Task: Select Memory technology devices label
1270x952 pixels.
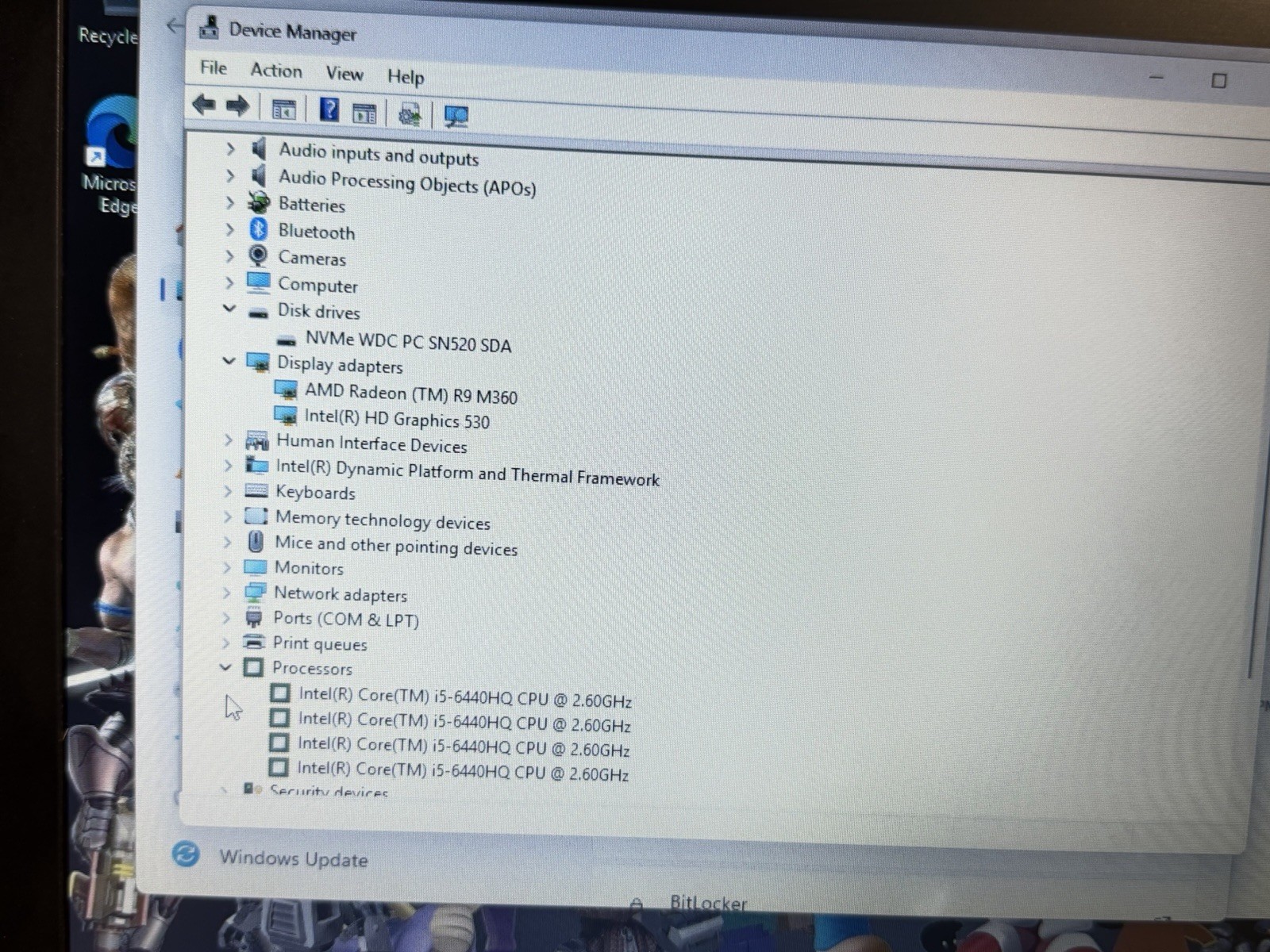Action: [x=383, y=520]
